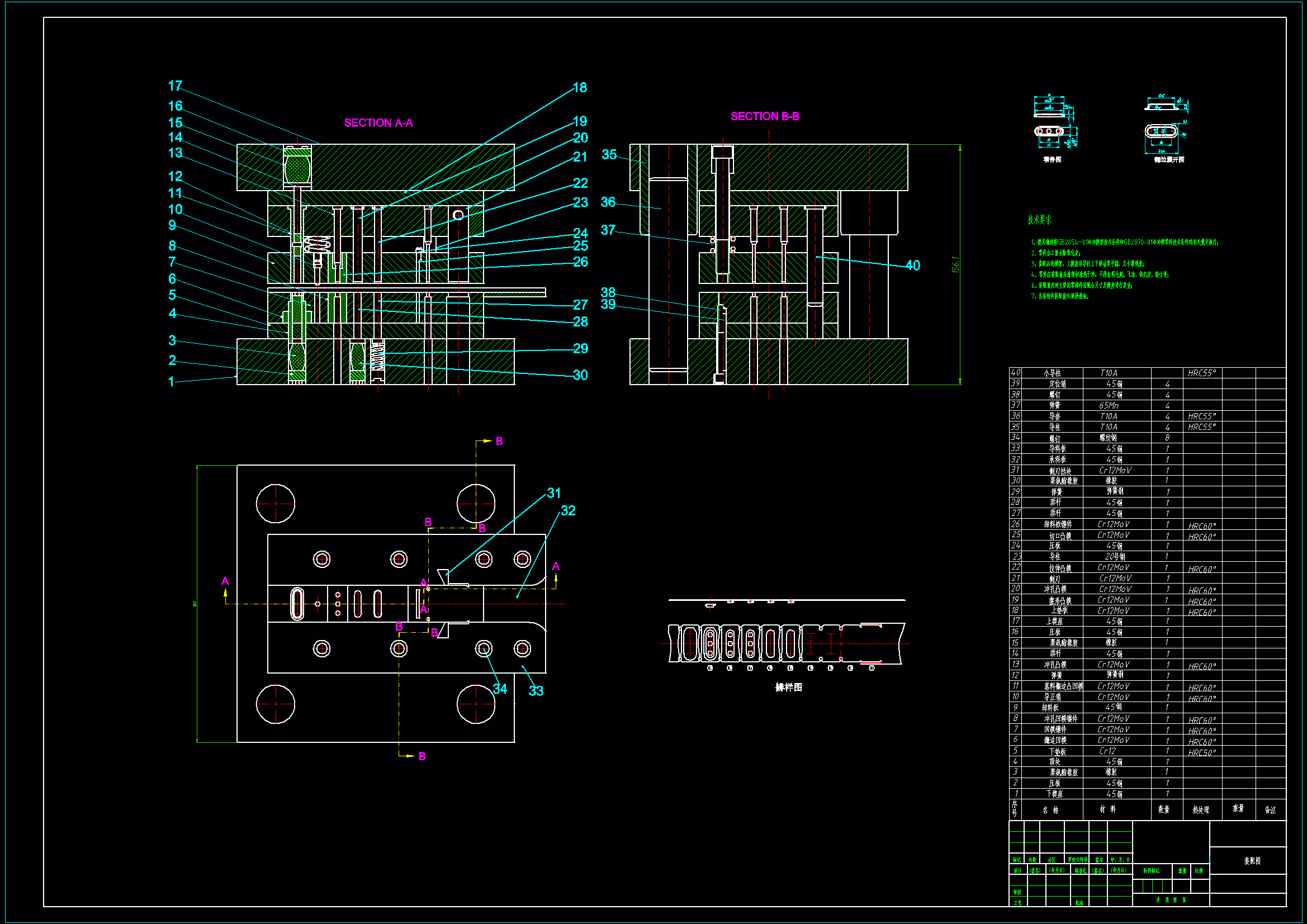Click parts list row 40 小导柱
This screenshot has height=924, width=1307.
pyautogui.click(x=1052, y=373)
